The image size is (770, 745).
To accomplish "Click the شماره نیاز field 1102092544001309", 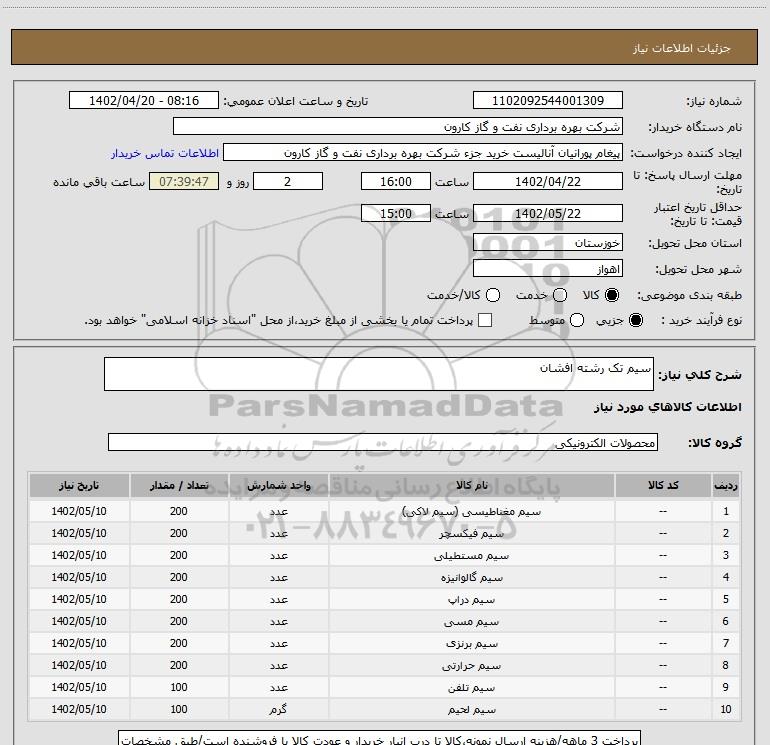I will [548, 101].
